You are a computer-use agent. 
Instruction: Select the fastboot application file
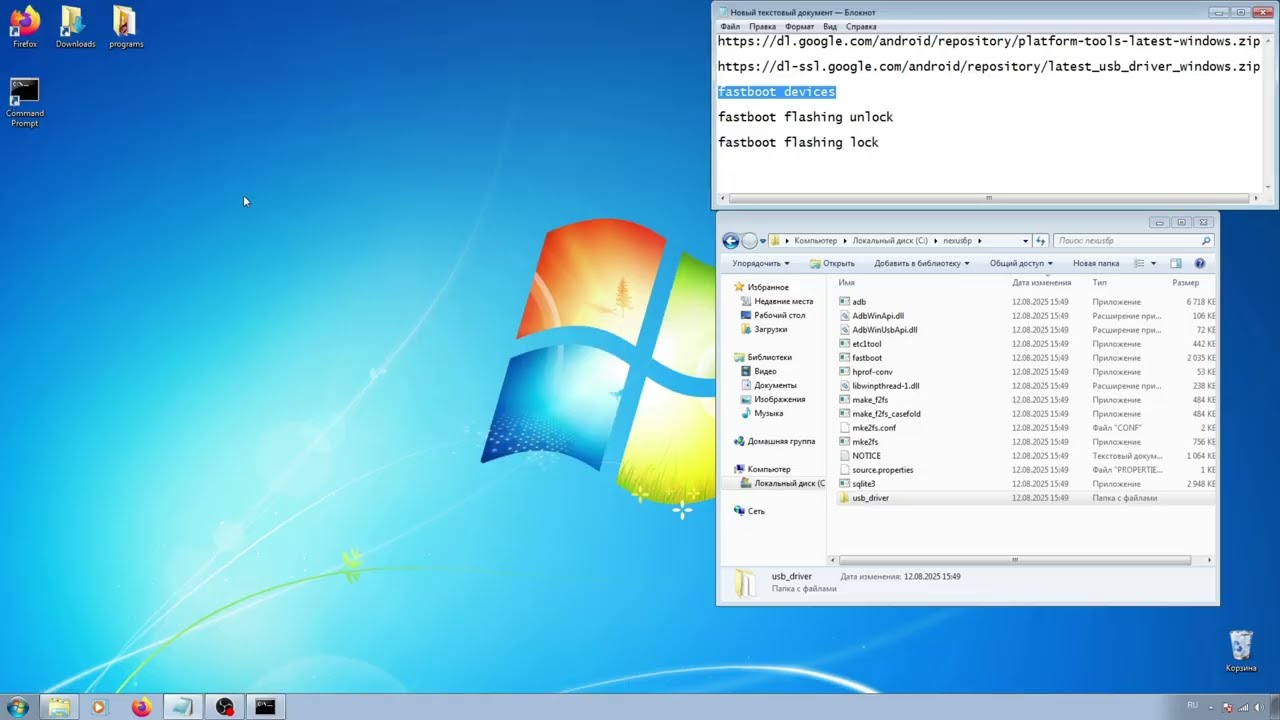[867, 358]
